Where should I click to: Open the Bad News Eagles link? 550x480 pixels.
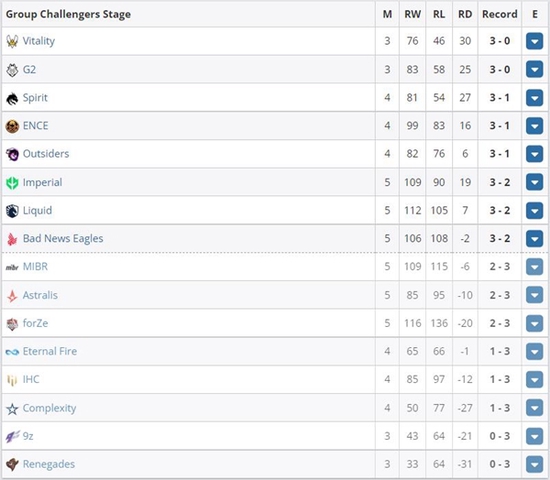63,239
